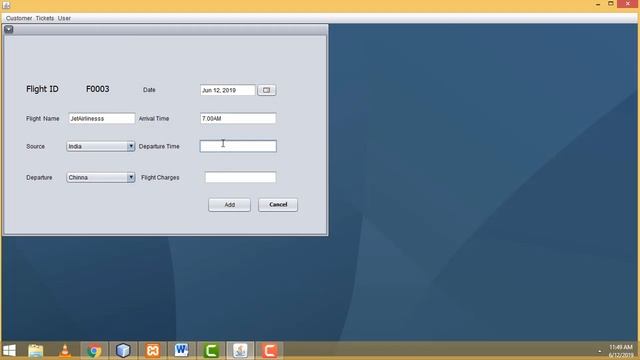Click the Departure Time label
This screenshot has width=640, height=360.
[159, 146]
